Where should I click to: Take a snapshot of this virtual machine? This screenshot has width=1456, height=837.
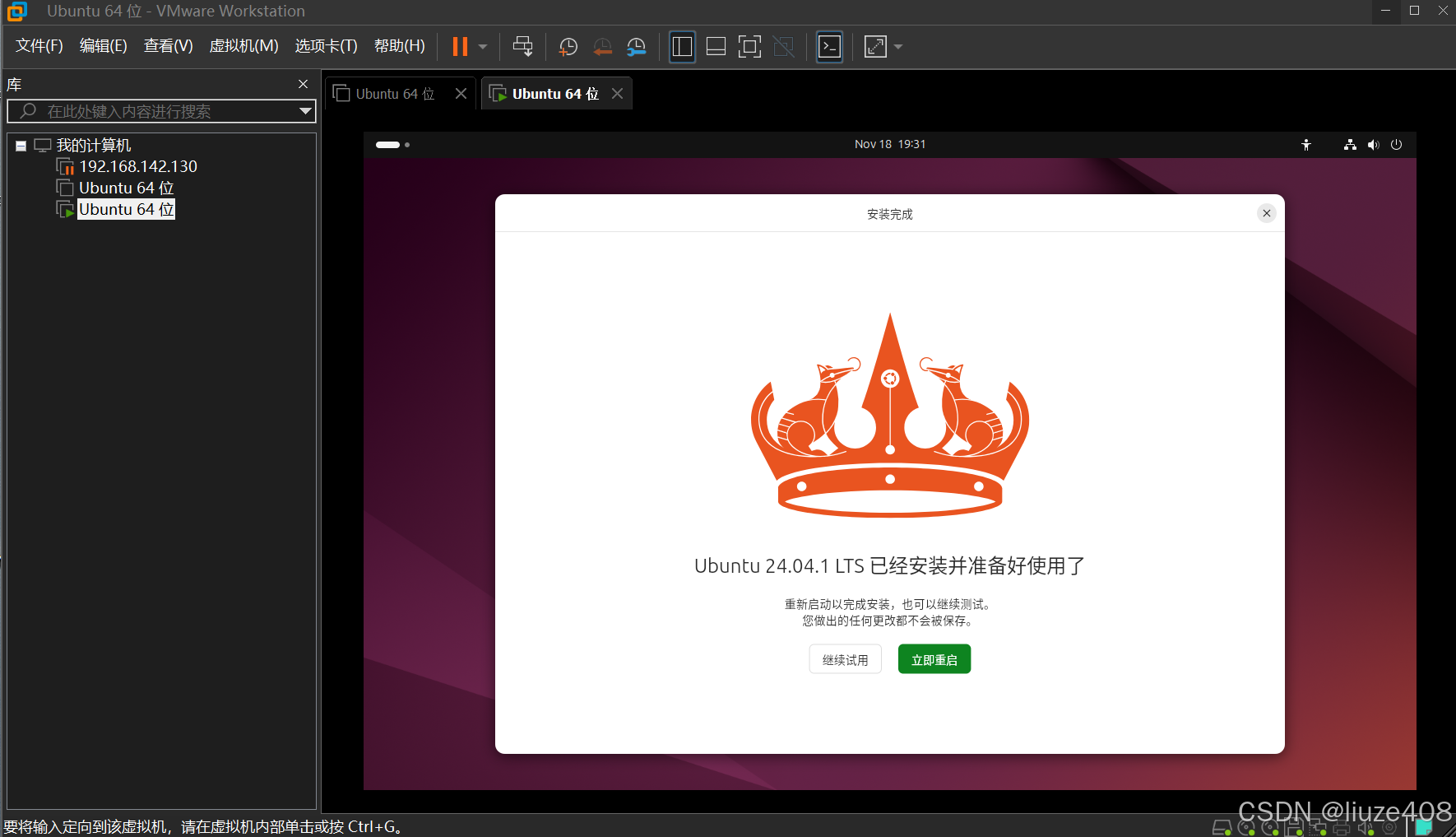coord(568,47)
